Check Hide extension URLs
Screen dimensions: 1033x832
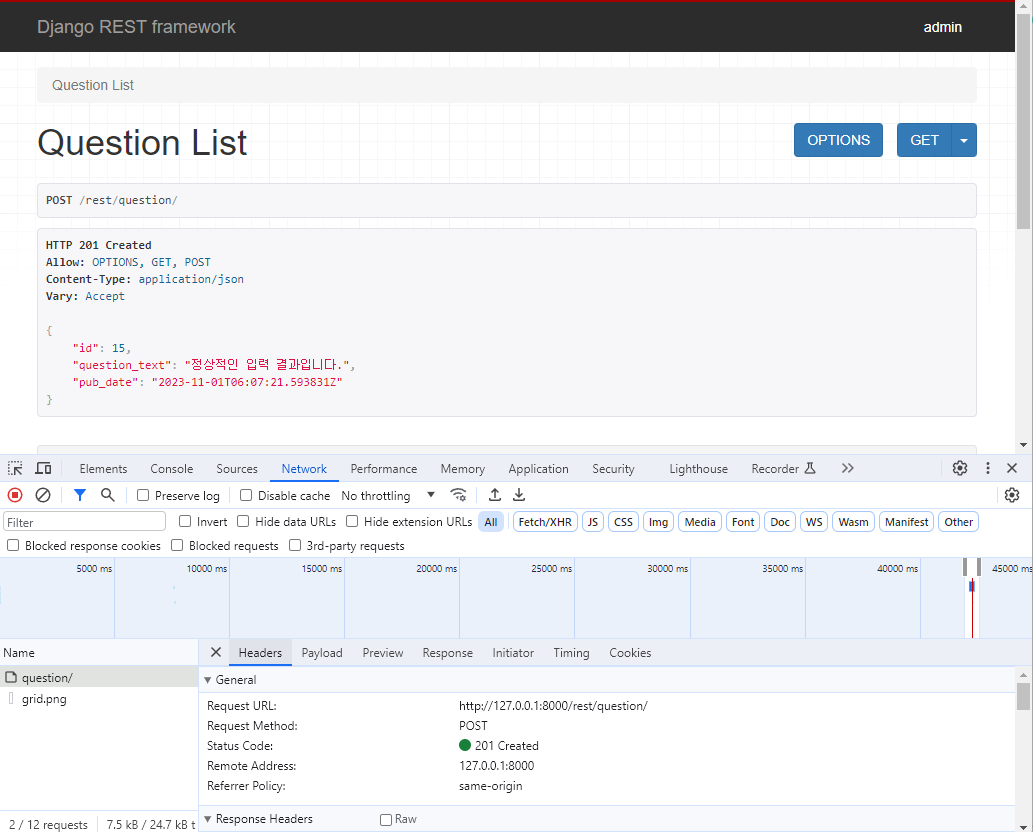[352, 522]
